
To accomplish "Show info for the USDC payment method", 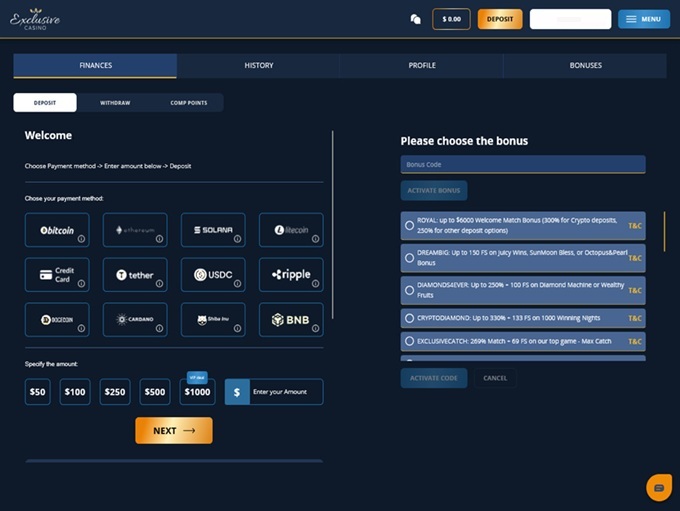I will 237,283.
